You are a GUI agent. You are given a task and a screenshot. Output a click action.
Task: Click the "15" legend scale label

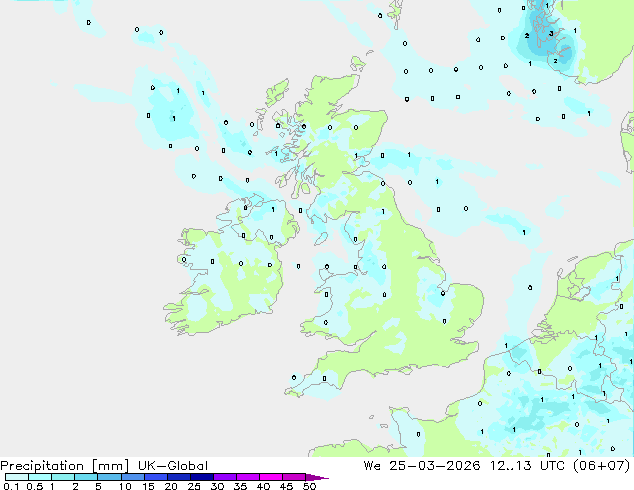pyautogui.click(x=148, y=486)
